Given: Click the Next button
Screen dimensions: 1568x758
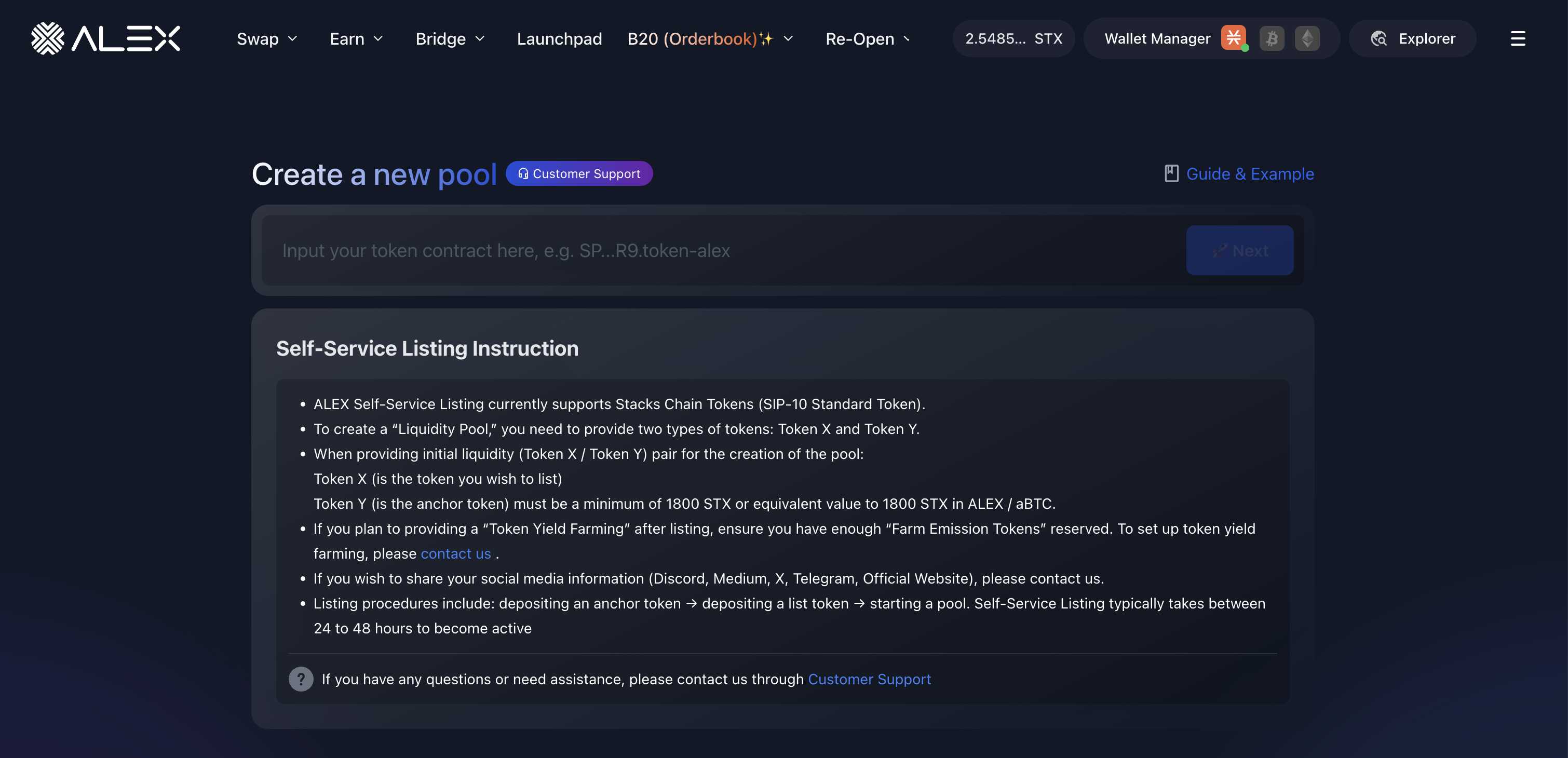Looking at the screenshot, I should (1240, 250).
